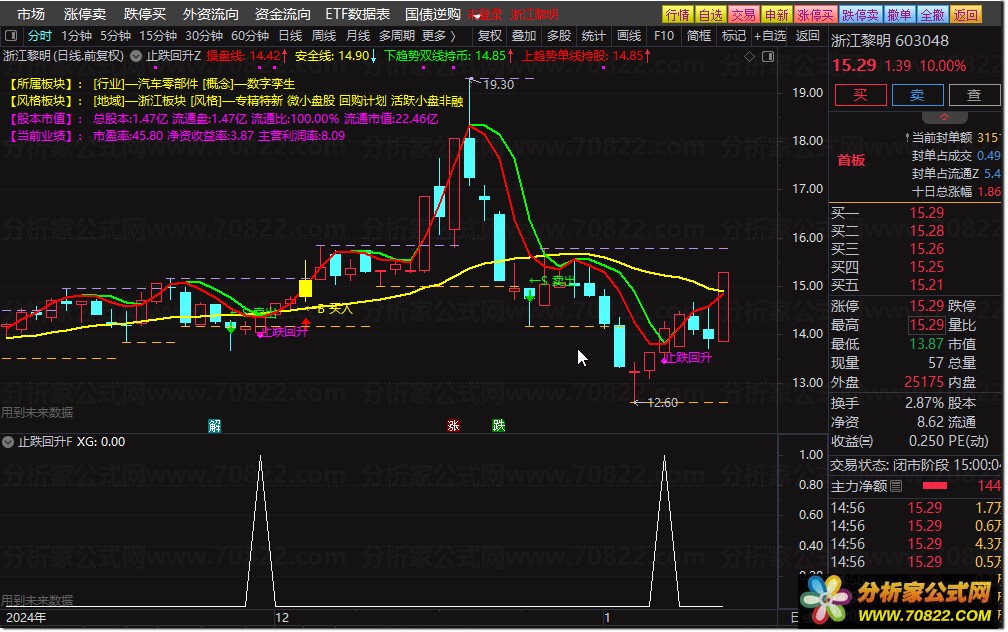
Task: Select the 5分钟 period tab
Action: click(x=114, y=35)
